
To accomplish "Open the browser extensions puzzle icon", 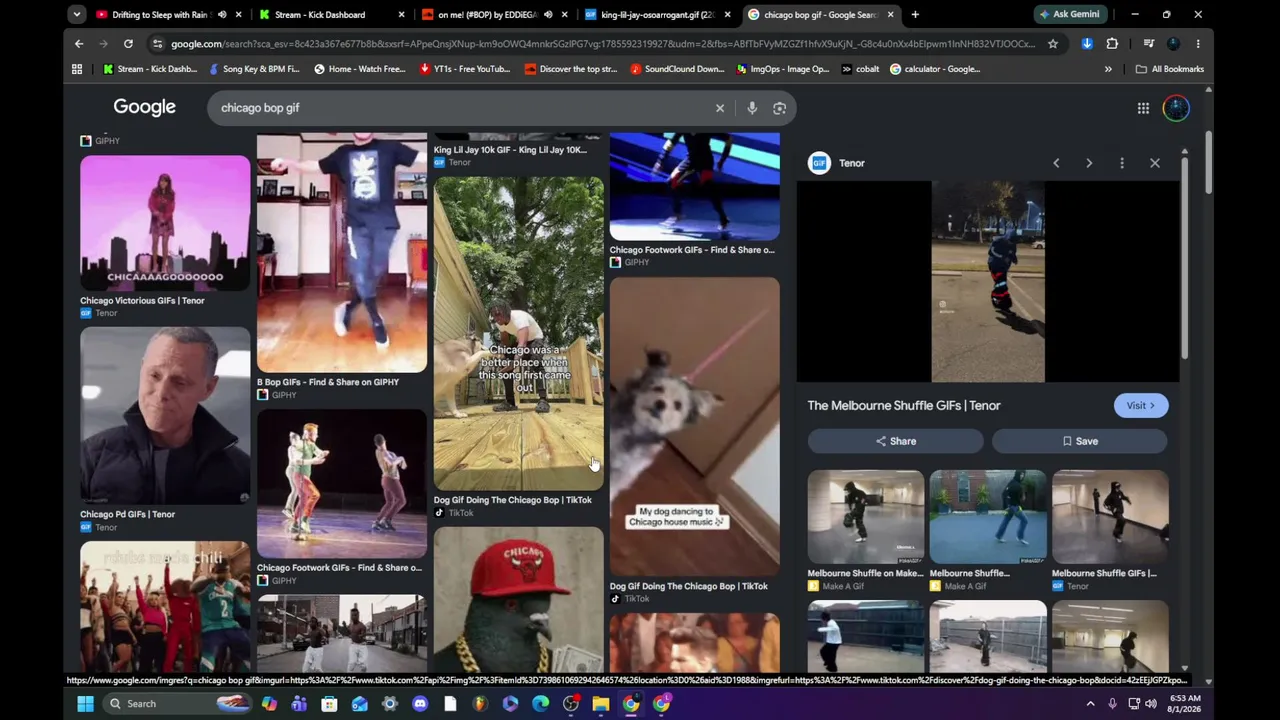I will tap(1112, 44).
